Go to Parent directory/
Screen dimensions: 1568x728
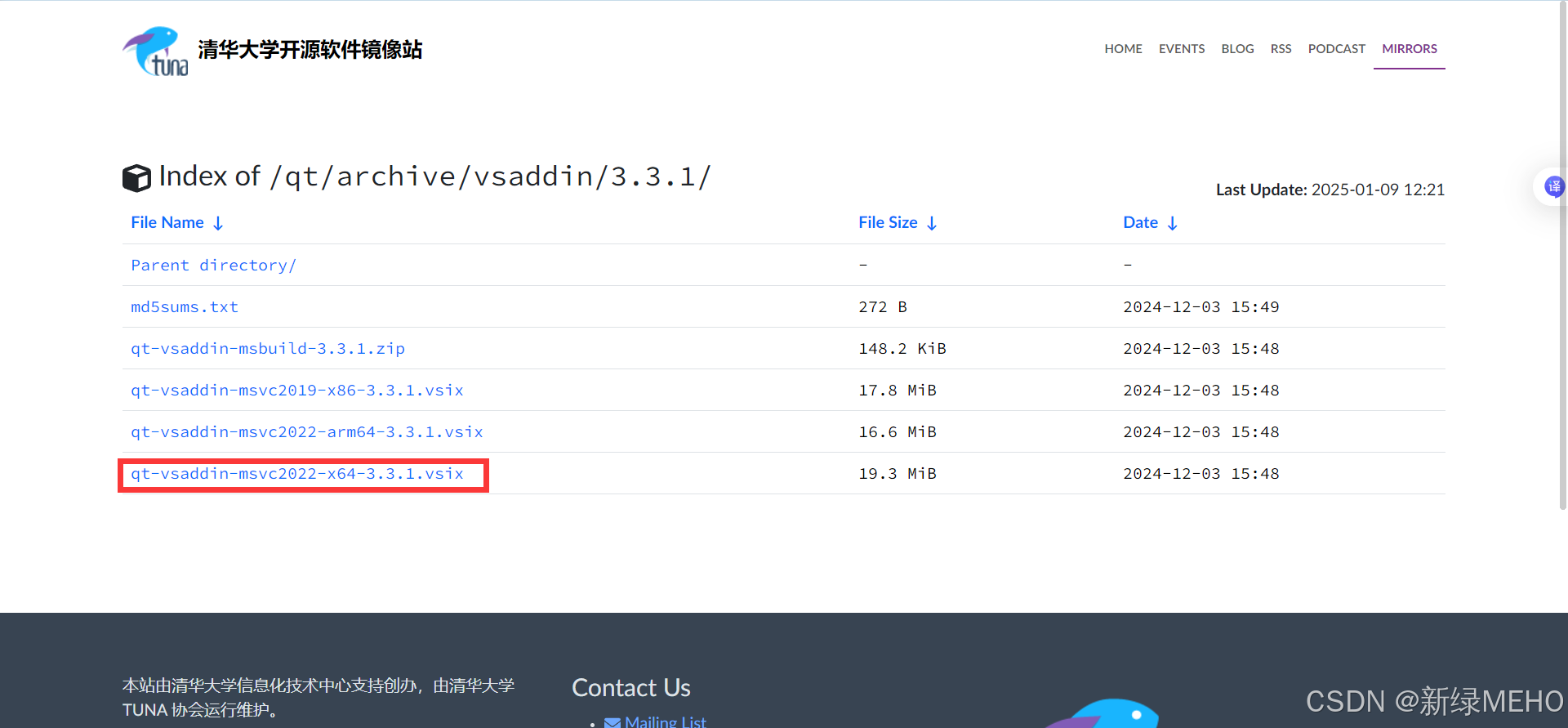[x=213, y=266]
